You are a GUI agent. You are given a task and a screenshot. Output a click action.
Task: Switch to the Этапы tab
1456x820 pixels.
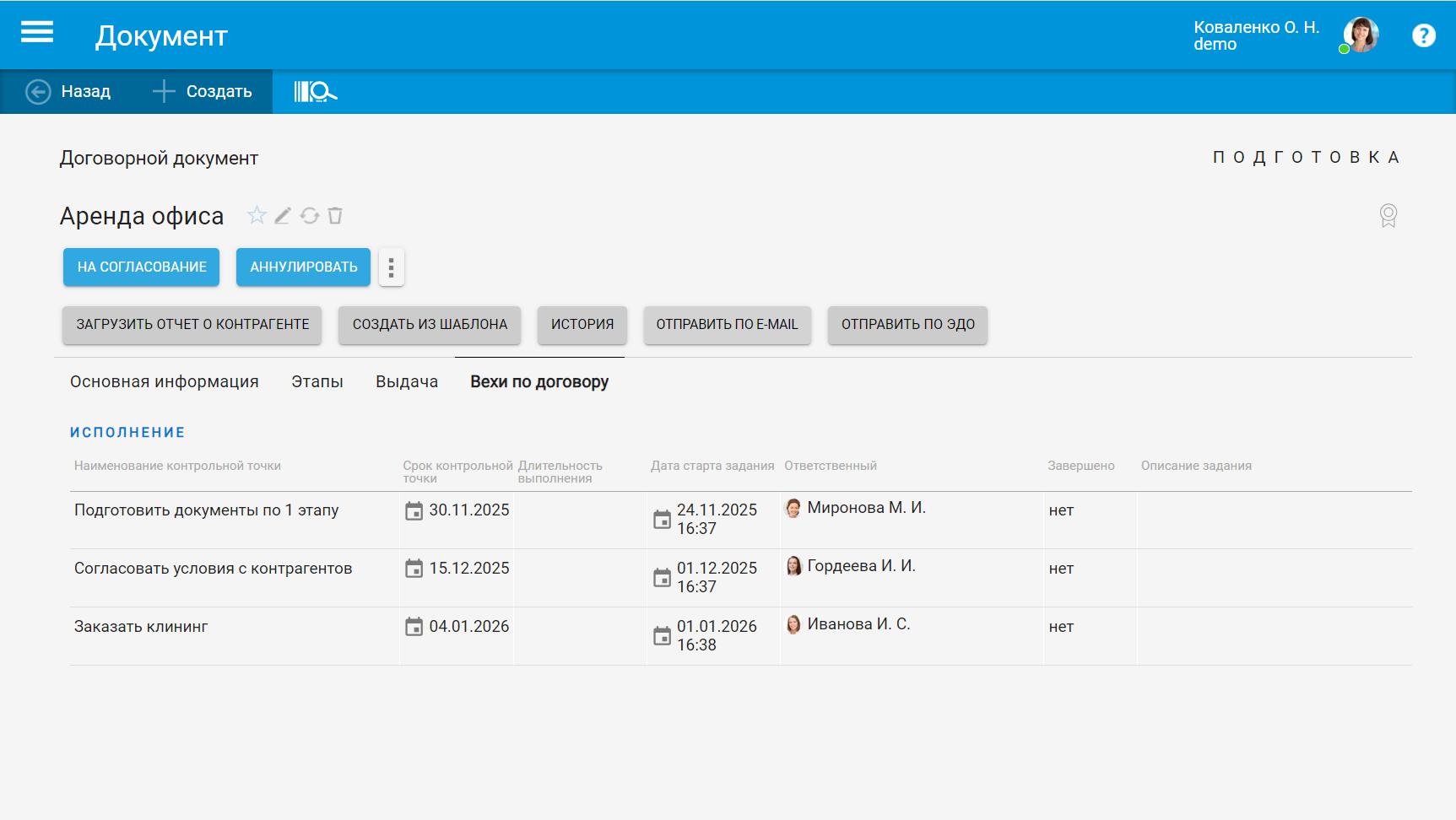[x=317, y=382]
